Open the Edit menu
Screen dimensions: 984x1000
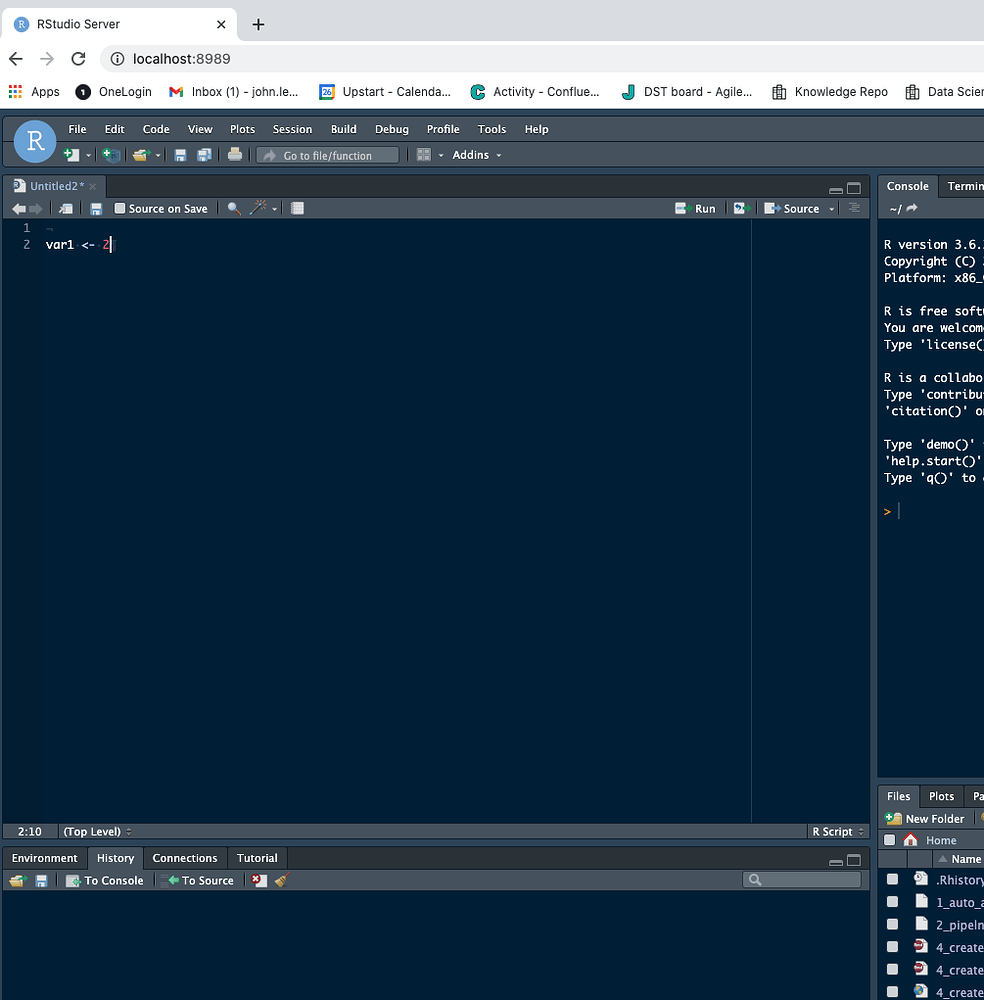tap(114, 129)
